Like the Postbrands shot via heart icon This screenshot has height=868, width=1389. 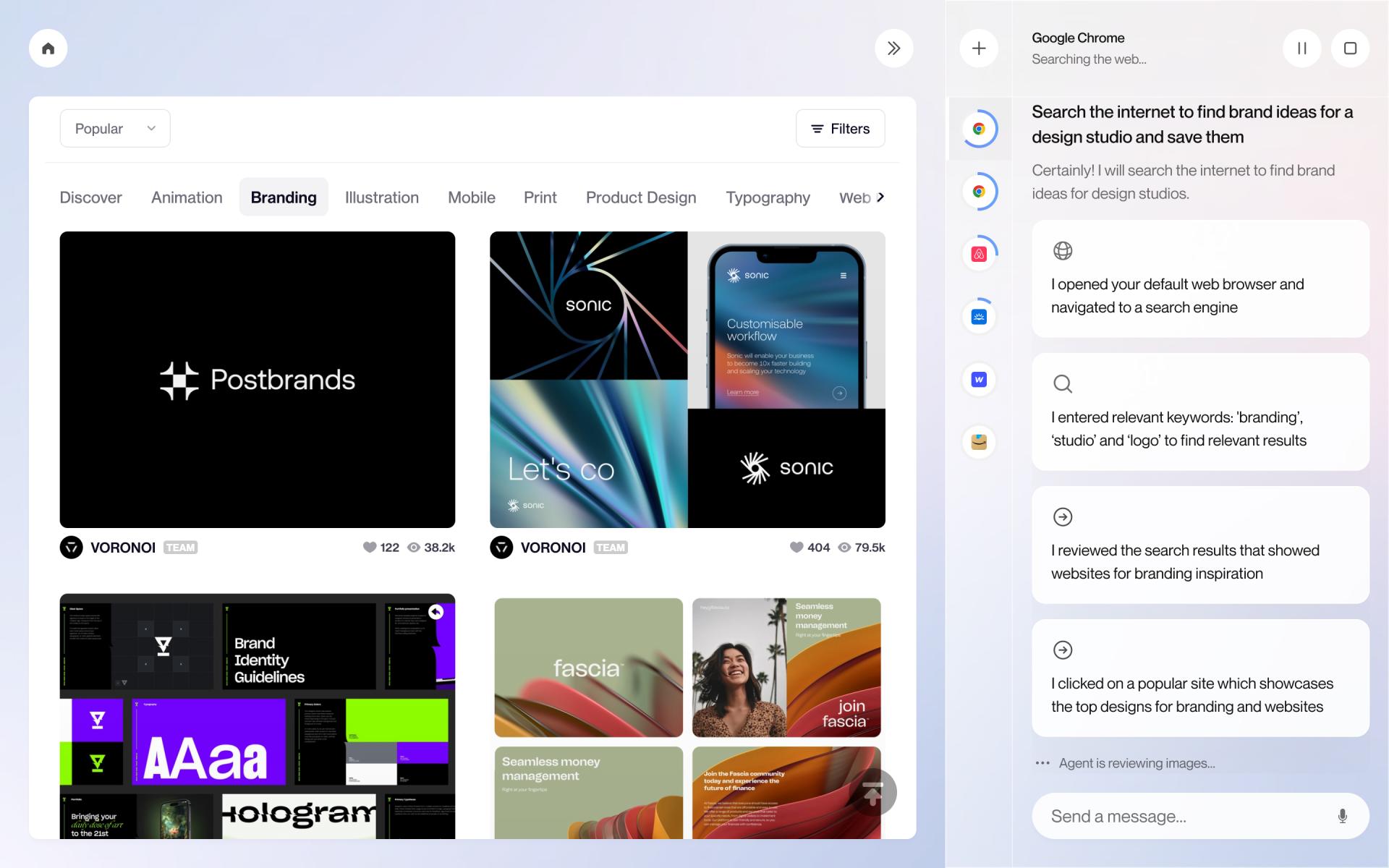coord(370,548)
